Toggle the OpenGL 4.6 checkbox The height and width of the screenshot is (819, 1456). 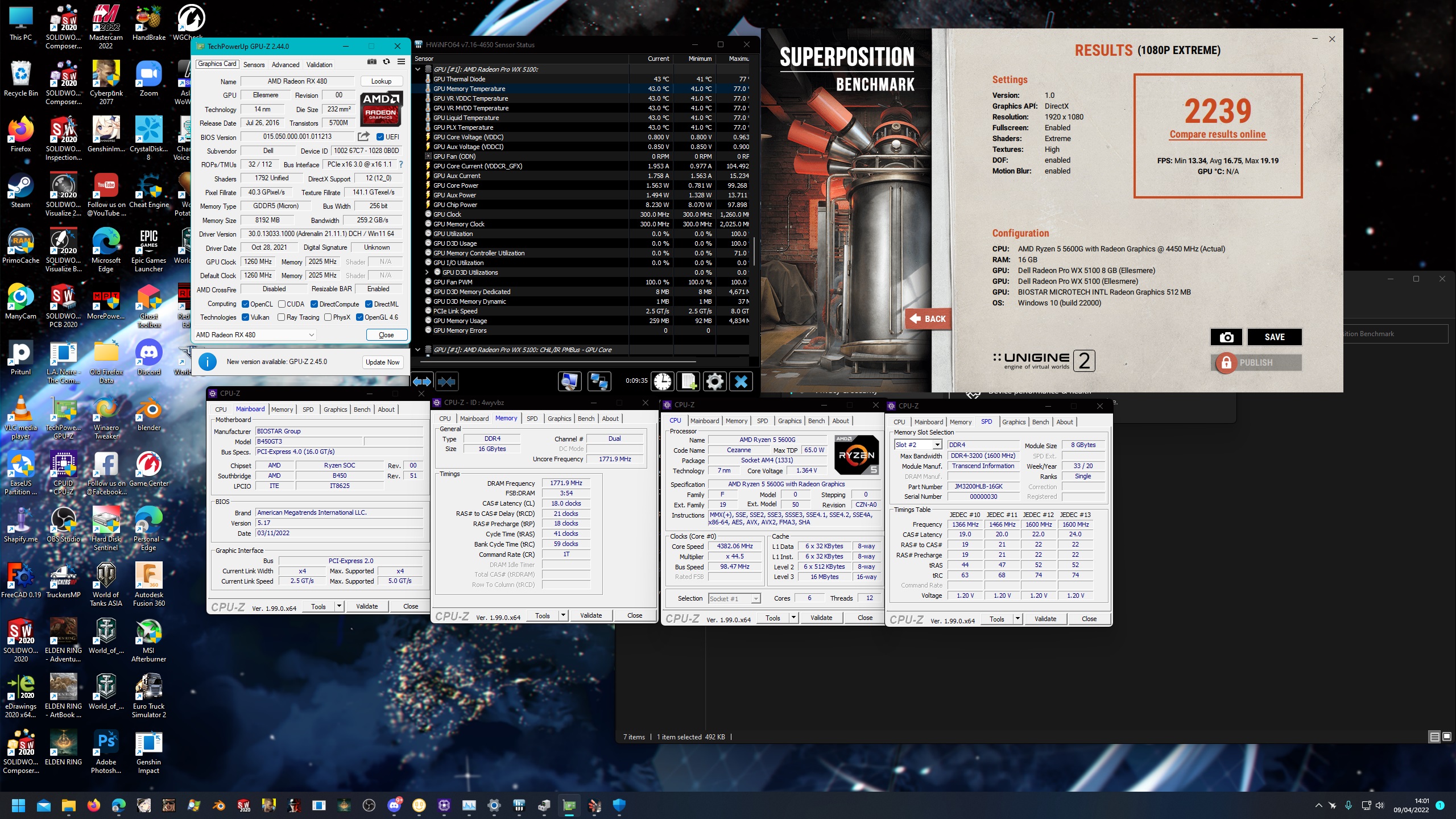359,317
